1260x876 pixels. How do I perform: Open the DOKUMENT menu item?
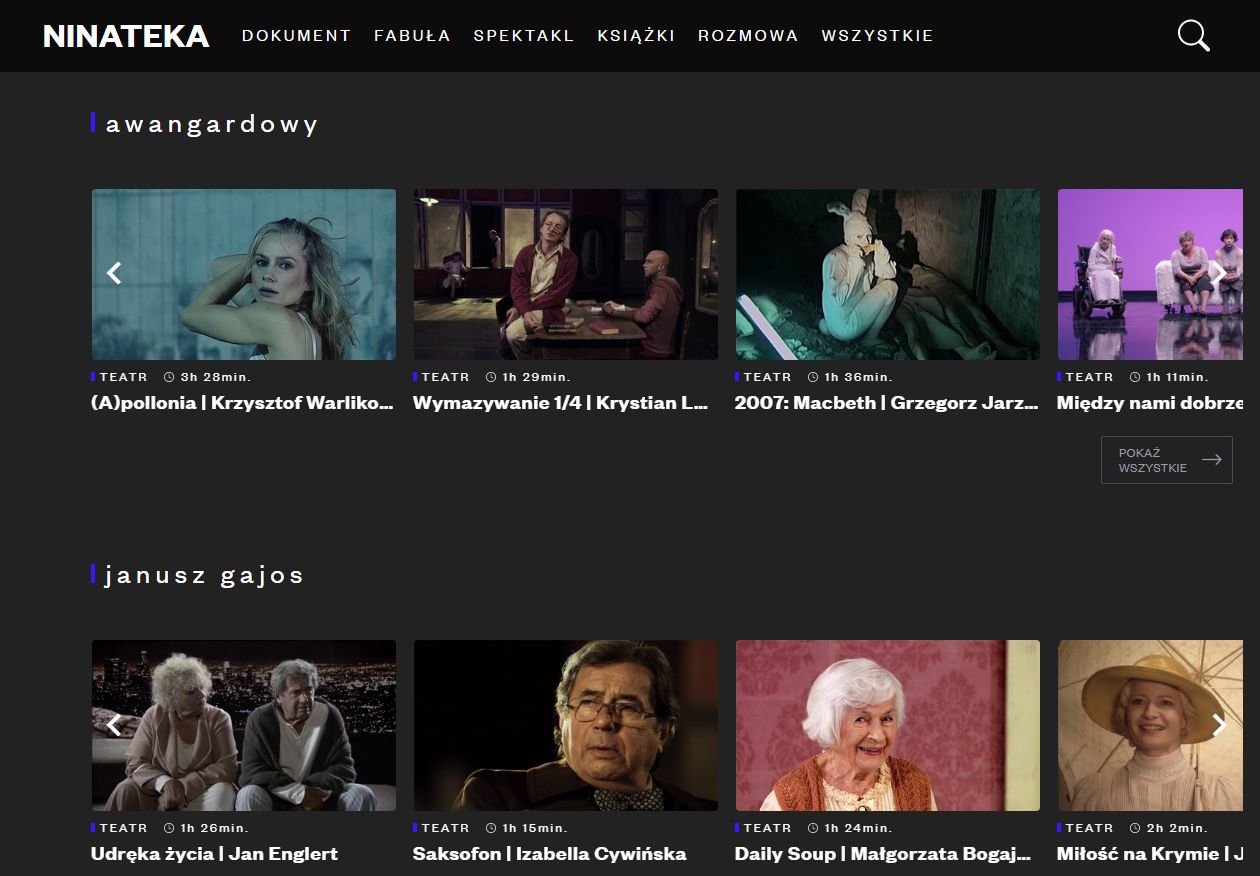(296, 36)
